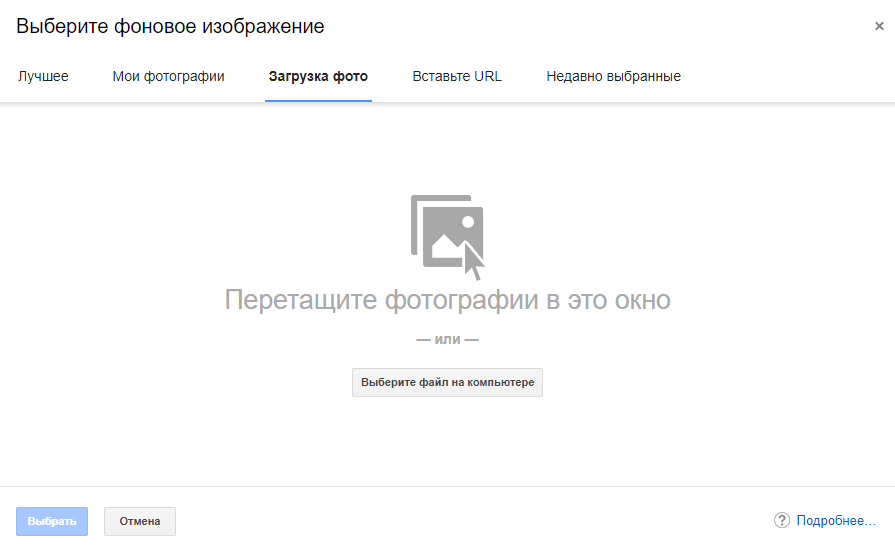This screenshot has width=895, height=553.
Task: Open the Лучшее tab
Action: [x=43, y=76]
